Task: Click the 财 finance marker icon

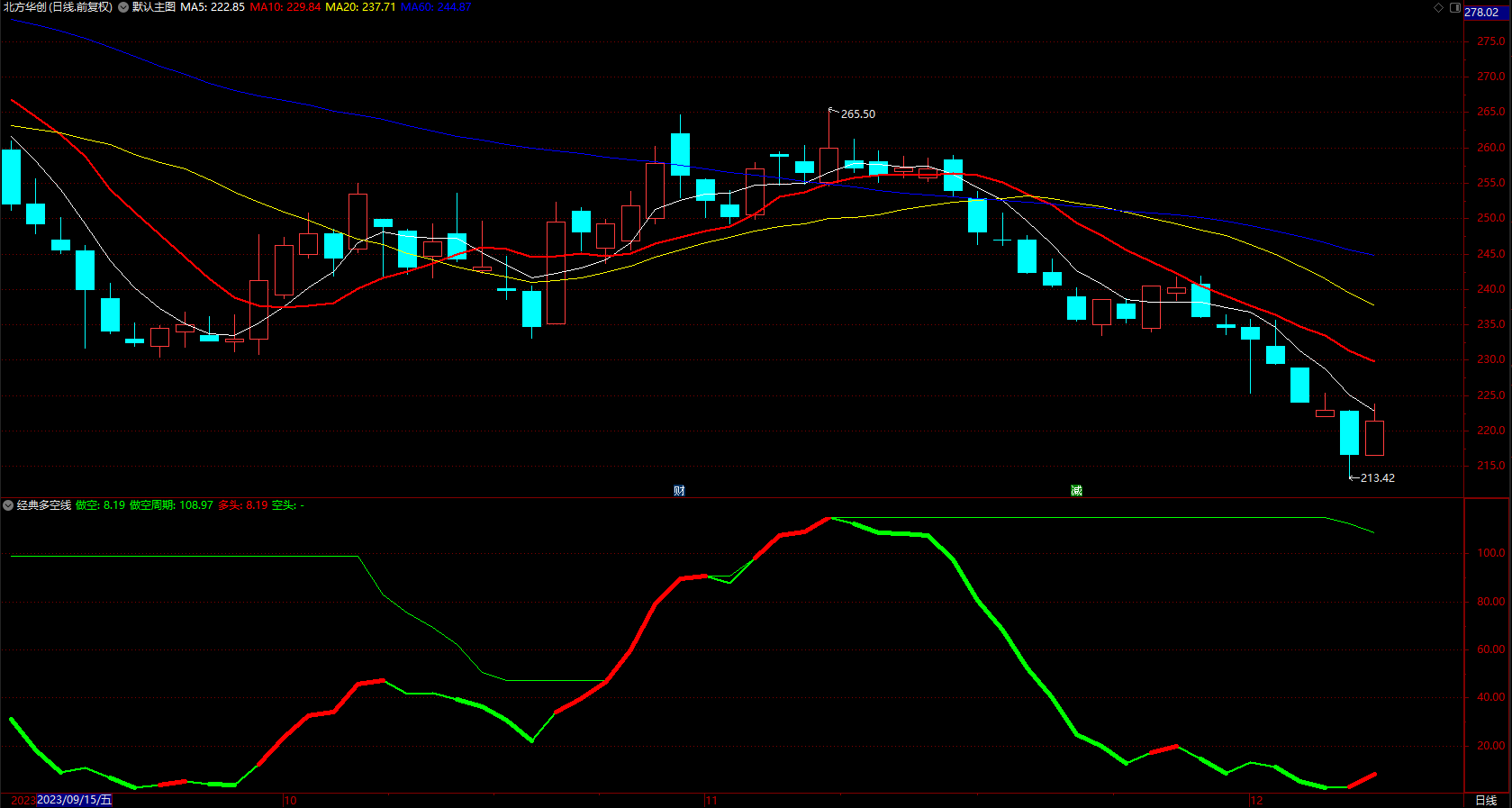Action: 679,490
